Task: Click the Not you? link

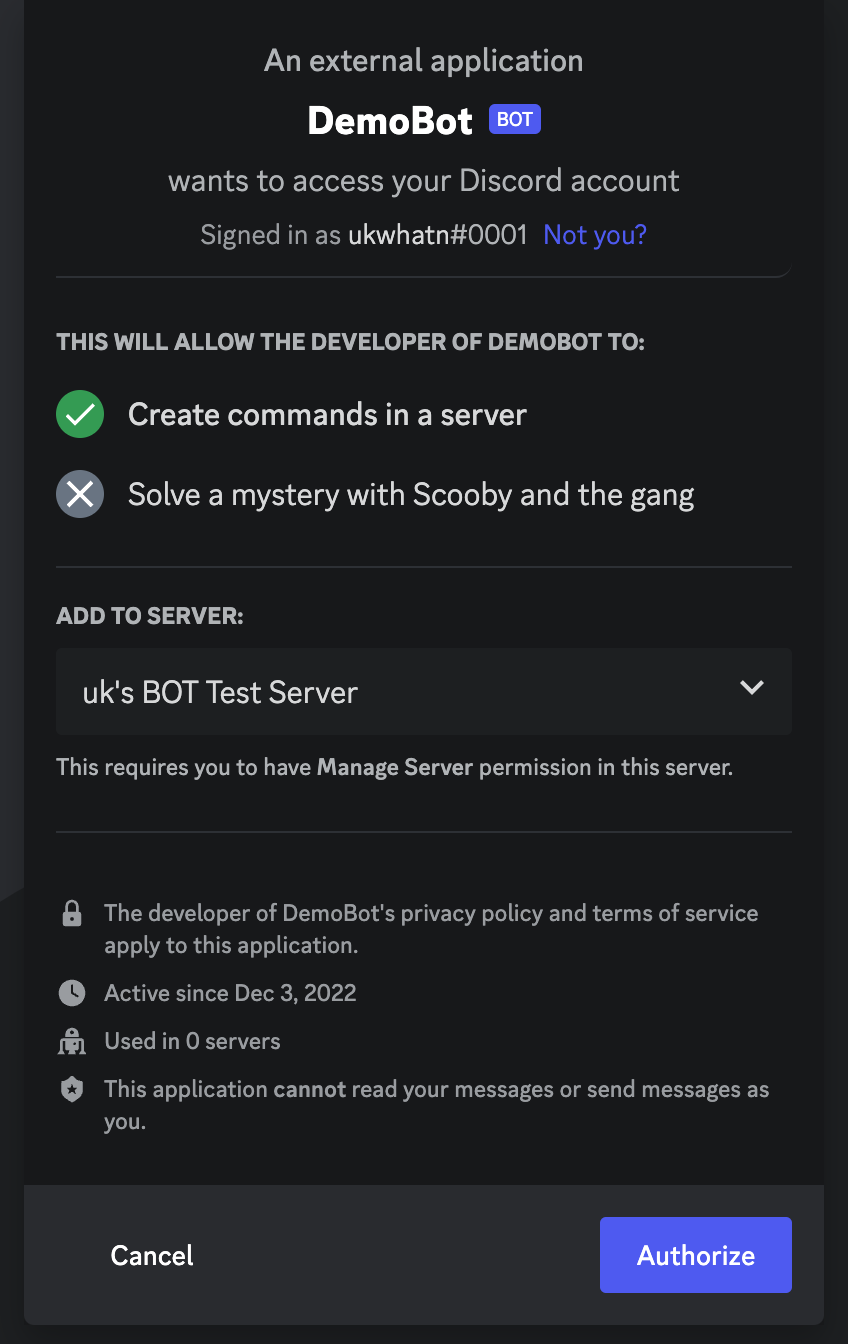Action: pyautogui.click(x=595, y=234)
